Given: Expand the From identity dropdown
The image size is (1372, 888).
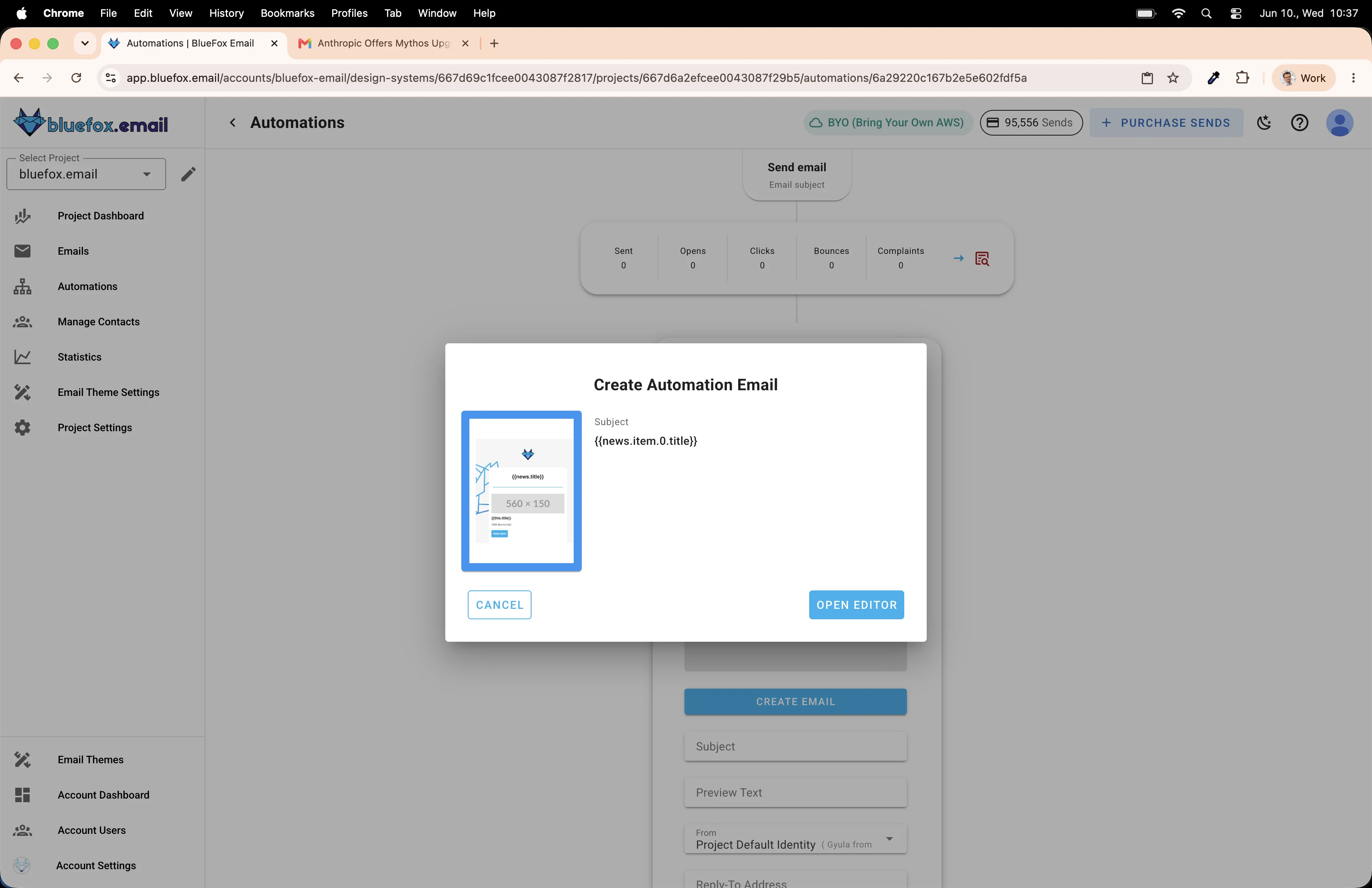Looking at the screenshot, I should 795,839.
